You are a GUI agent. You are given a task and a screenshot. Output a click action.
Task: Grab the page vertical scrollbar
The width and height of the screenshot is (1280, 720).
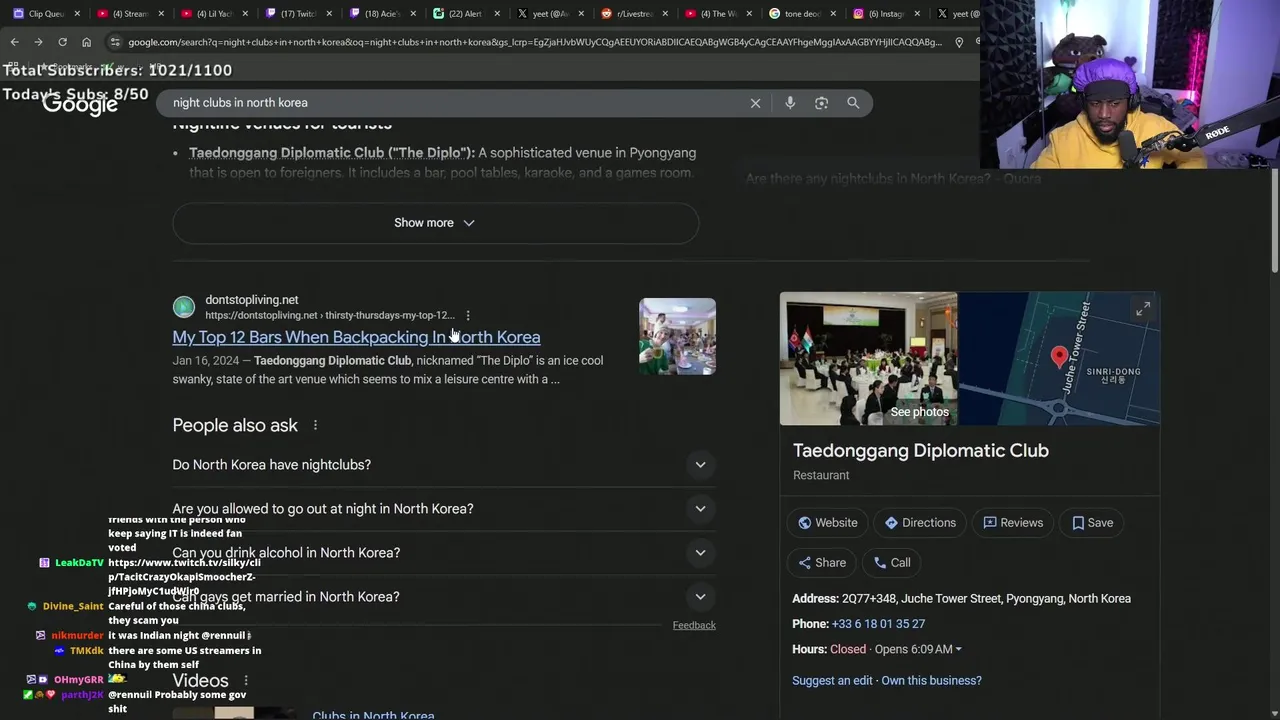[1274, 220]
